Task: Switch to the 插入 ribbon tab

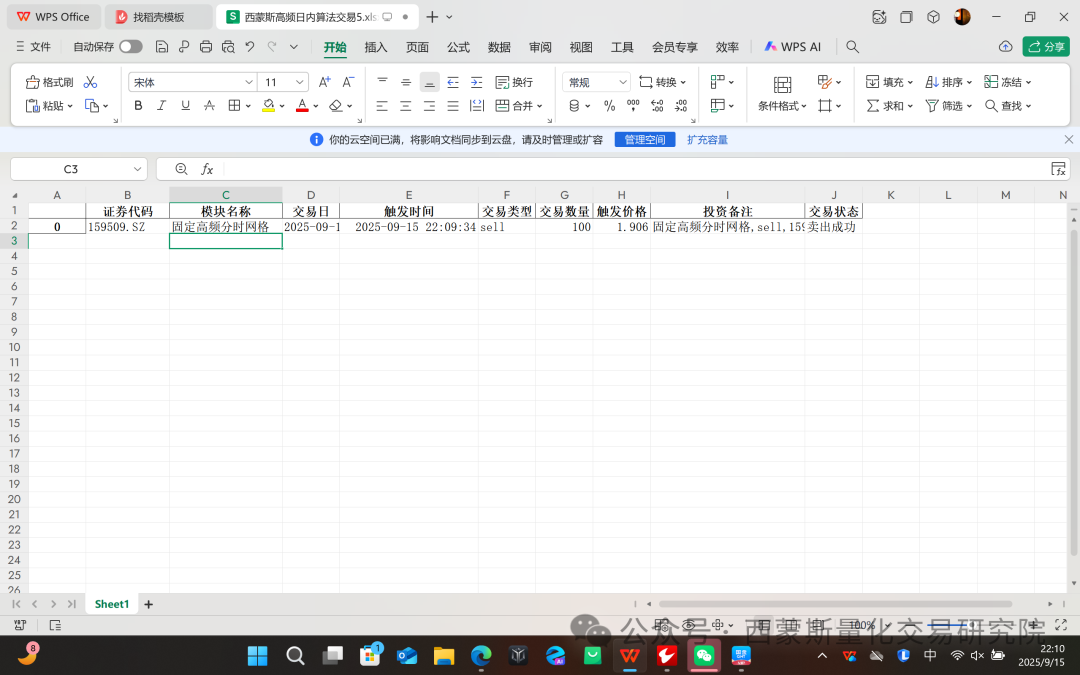Action: coord(376,47)
